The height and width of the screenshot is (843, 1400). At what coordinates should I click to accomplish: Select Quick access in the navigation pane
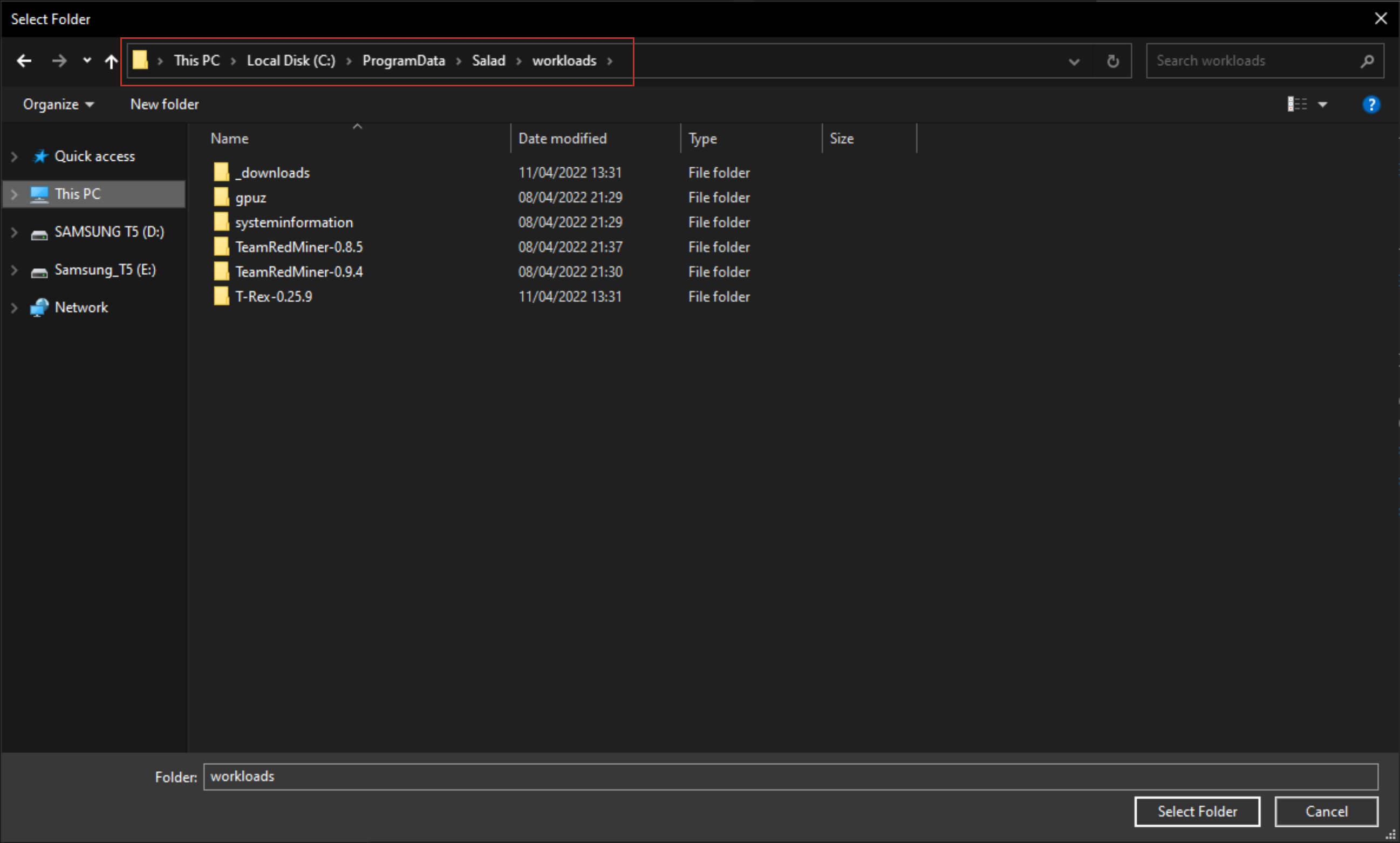94,156
